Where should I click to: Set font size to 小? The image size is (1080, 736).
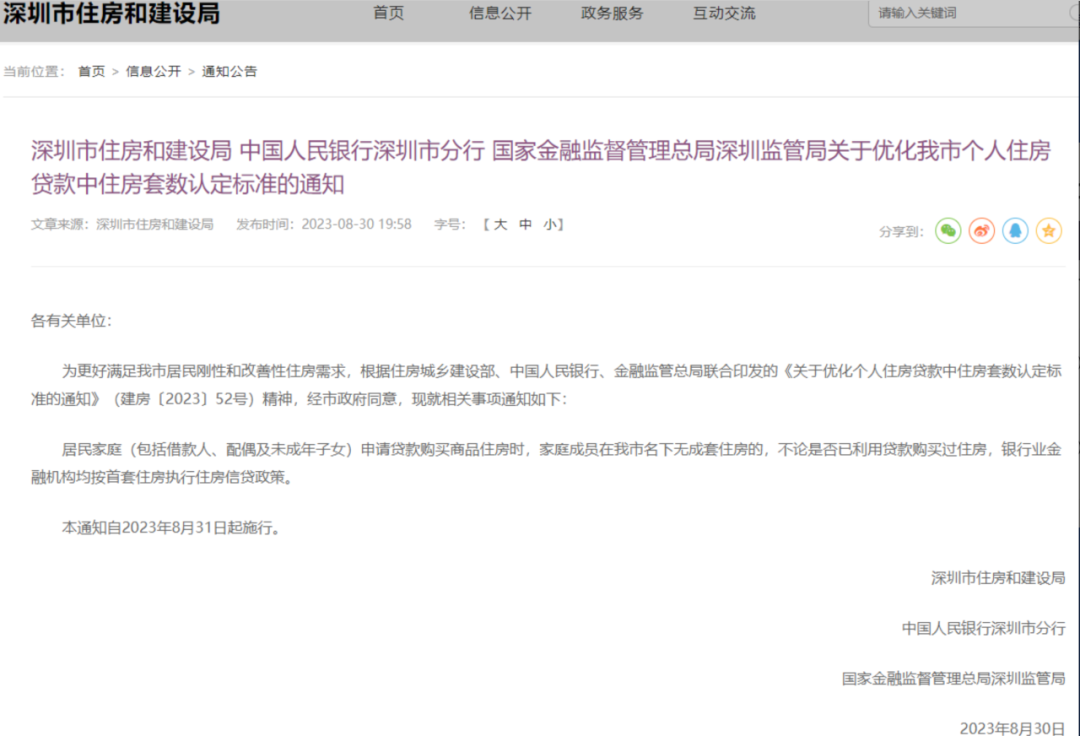tap(550, 224)
